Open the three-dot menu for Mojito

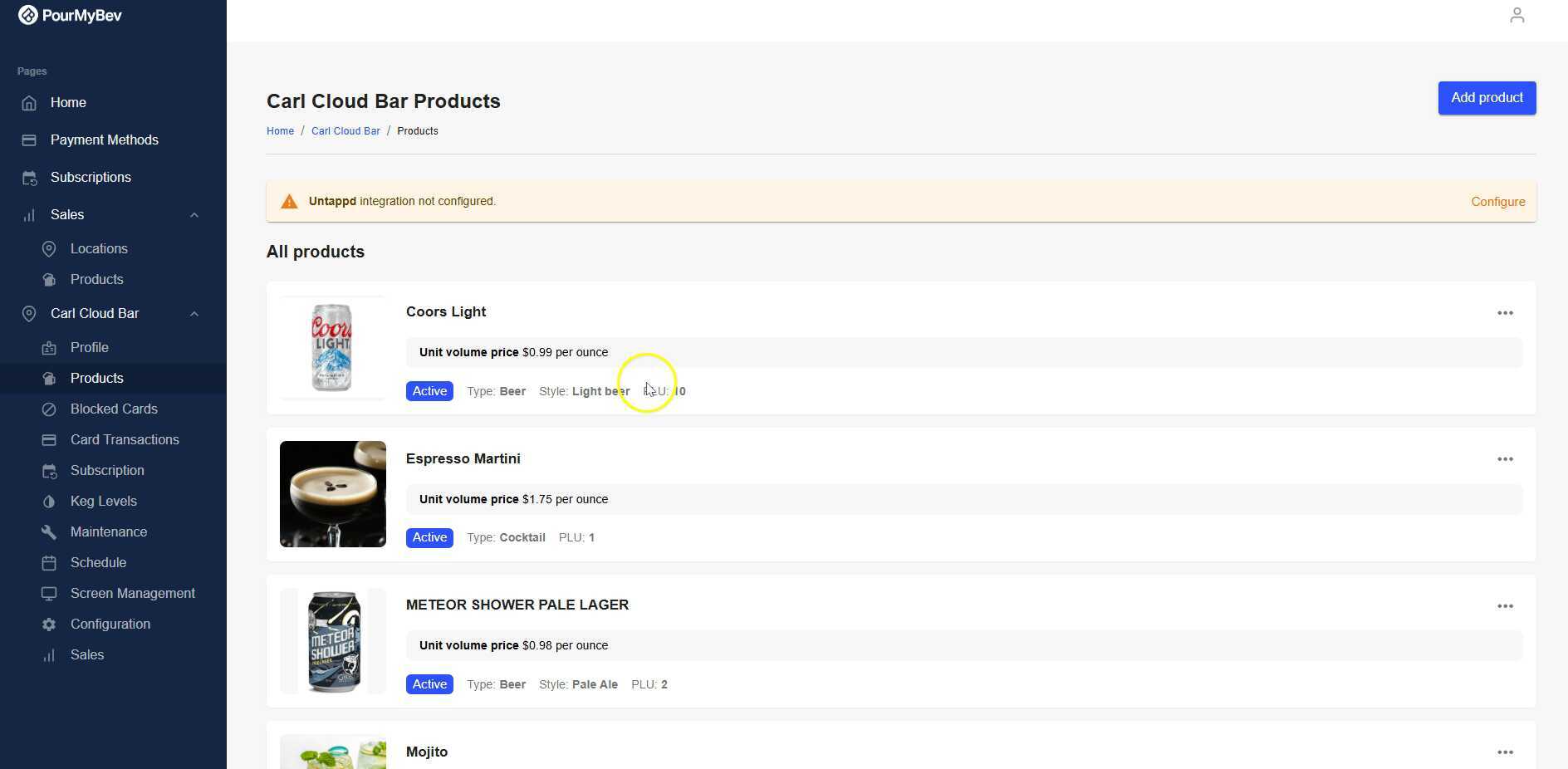[1505, 752]
